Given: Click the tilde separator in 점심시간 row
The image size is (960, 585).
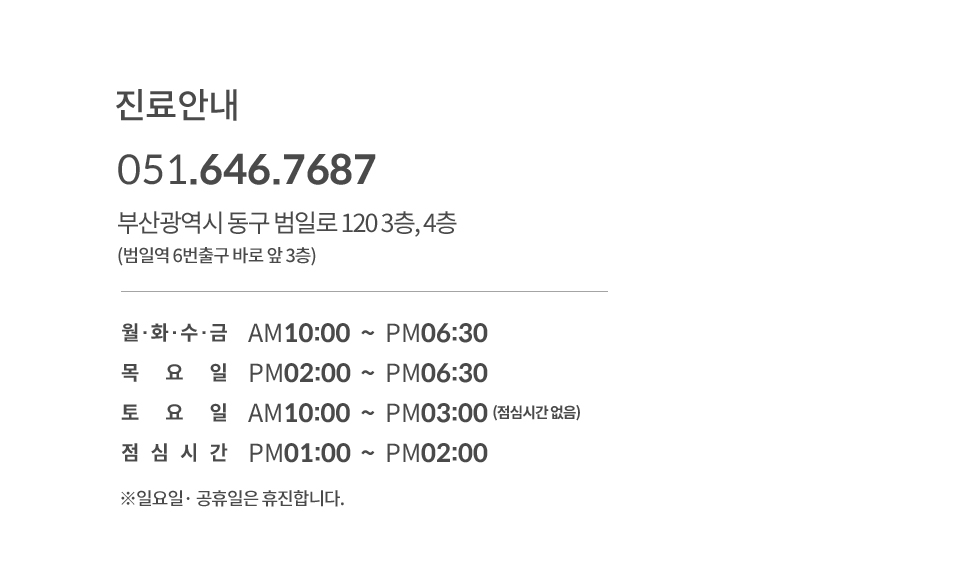Looking at the screenshot, I should point(367,454).
